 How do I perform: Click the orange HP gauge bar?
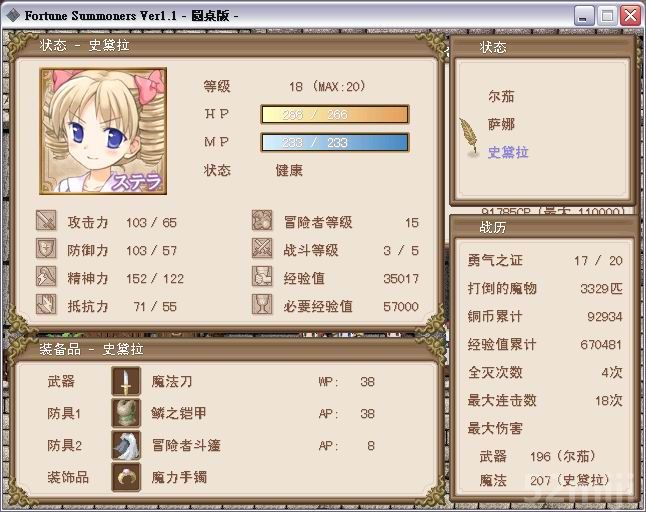335,115
